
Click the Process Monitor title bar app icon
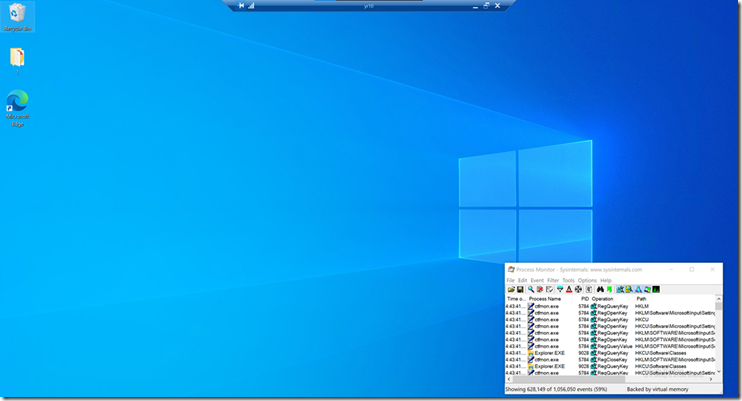tap(511, 269)
